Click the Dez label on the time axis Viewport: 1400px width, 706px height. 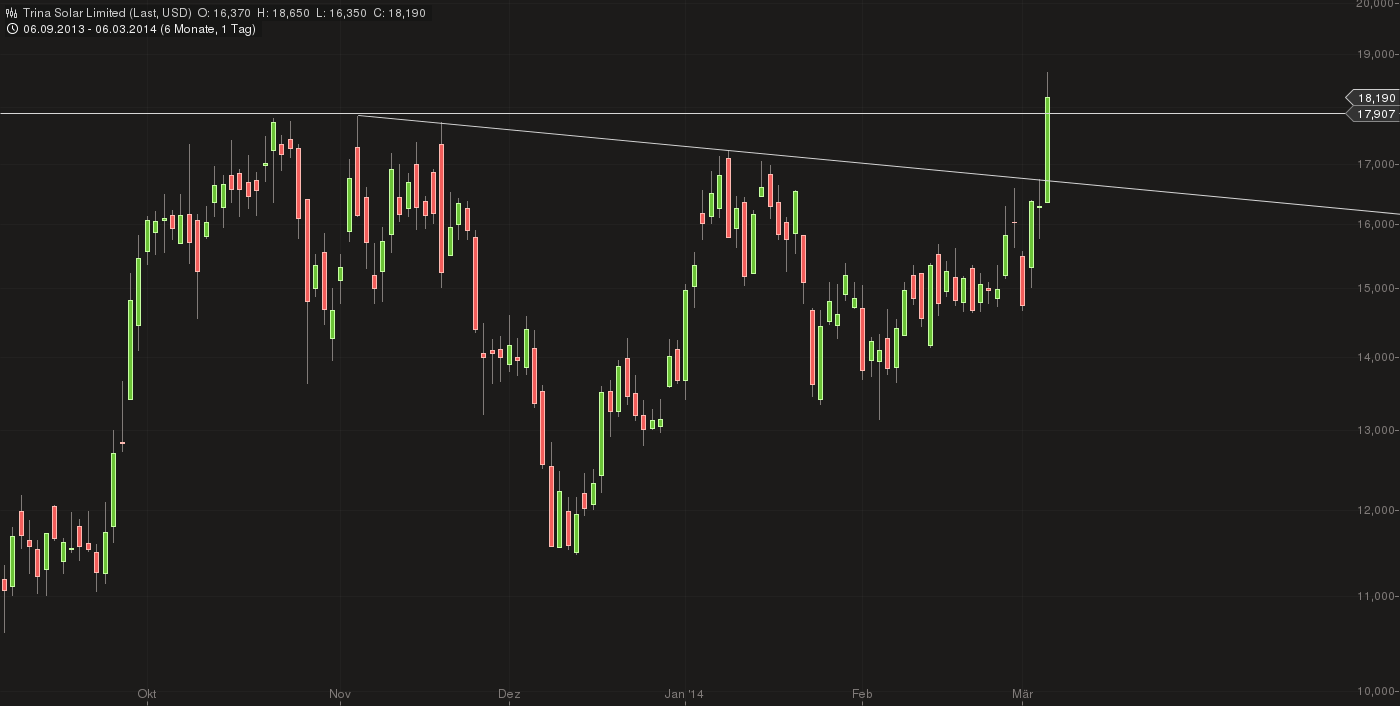pos(510,693)
